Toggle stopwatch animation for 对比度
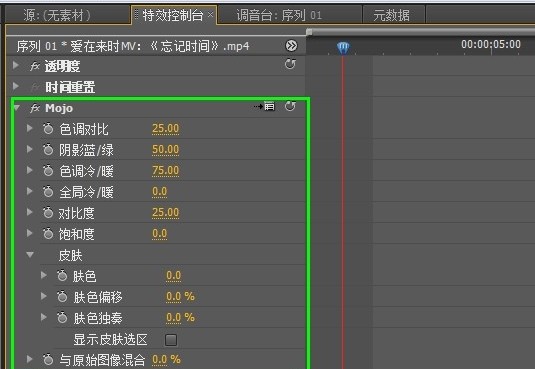 click(x=48, y=213)
